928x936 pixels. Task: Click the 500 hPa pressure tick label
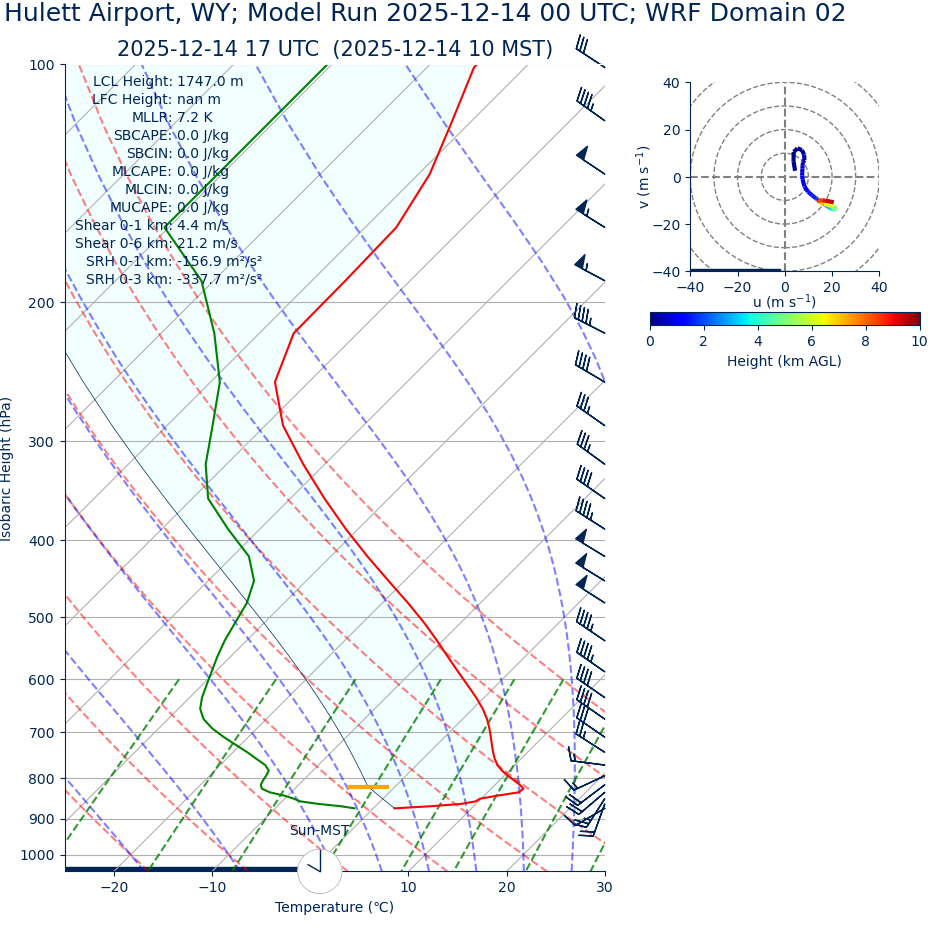42,618
